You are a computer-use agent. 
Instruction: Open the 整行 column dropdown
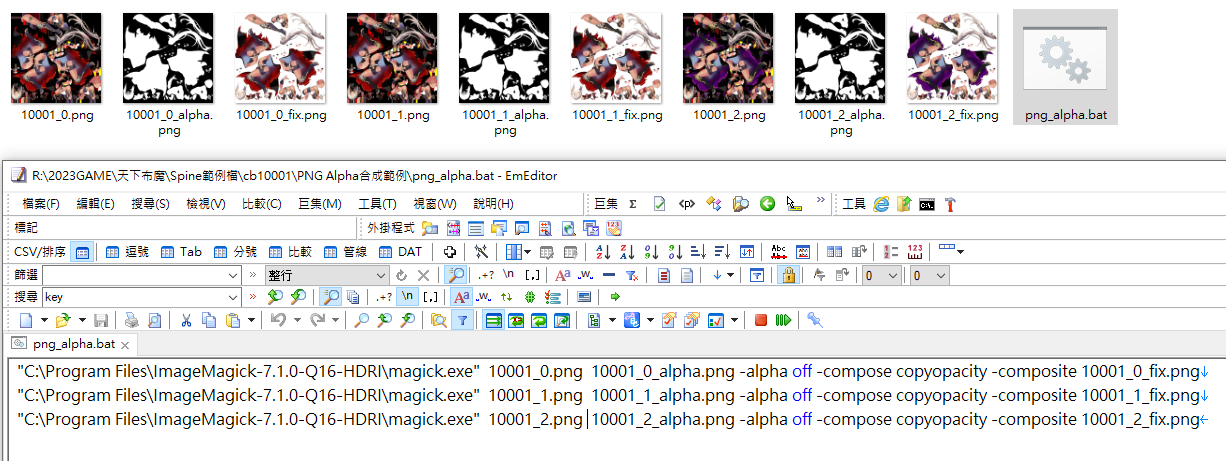coord(381,275)
